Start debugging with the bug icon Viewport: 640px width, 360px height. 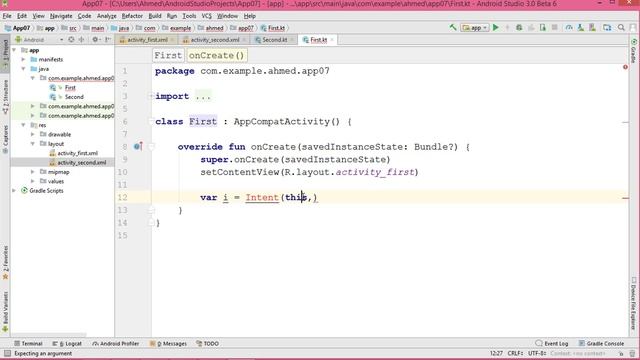click(x=519, y=28)
